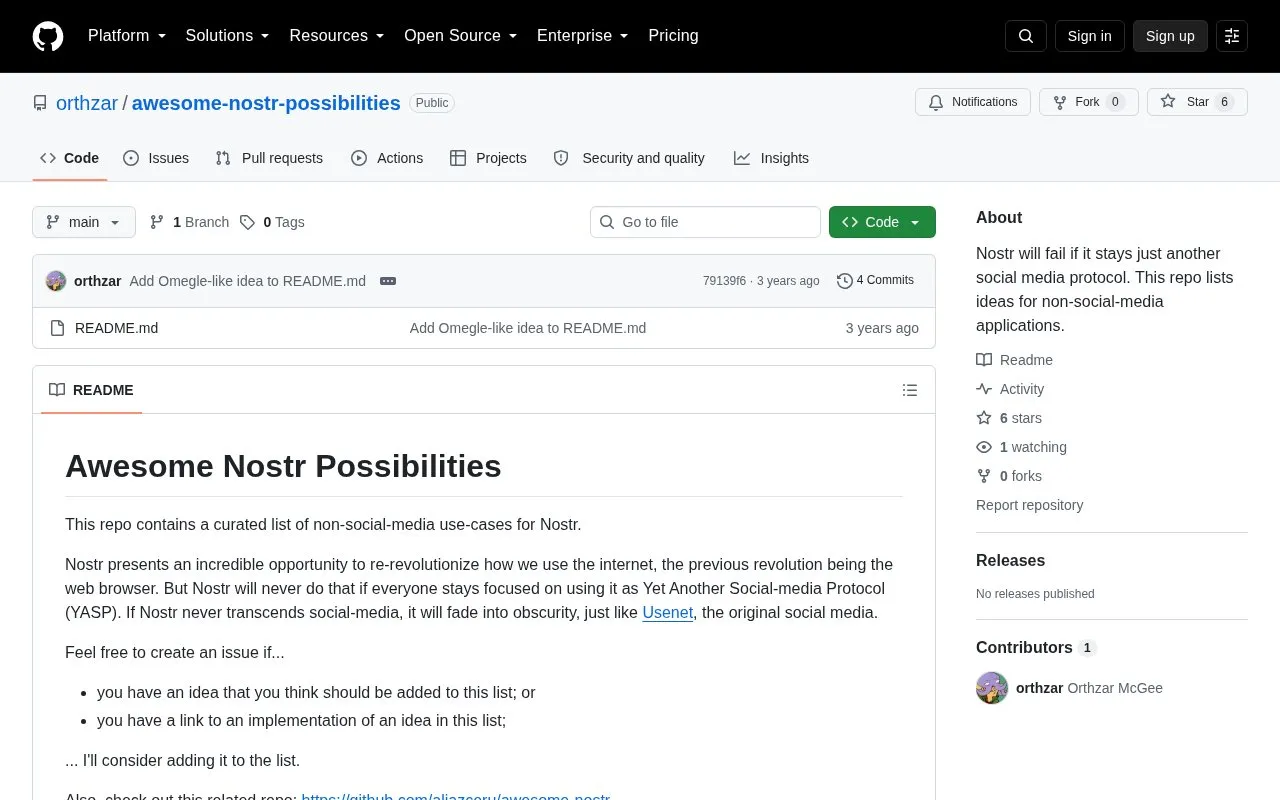This screenshot has width=1280, height=800.
Task: Click the pulse icon next to Activity
Action: (x=984, y=389)
